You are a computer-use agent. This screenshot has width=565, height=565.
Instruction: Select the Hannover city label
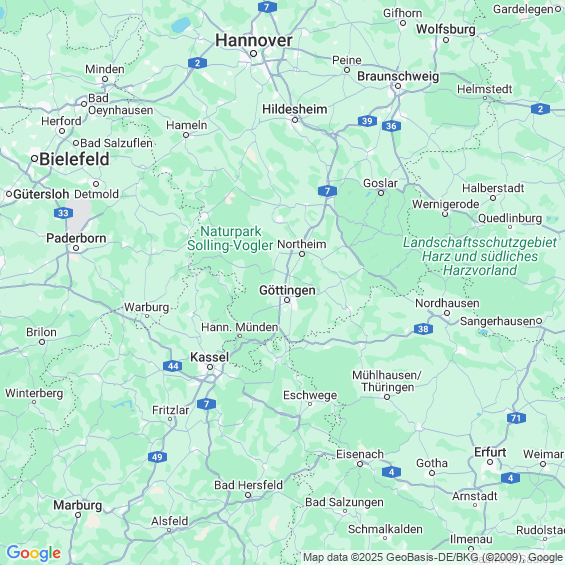(254, 40)
